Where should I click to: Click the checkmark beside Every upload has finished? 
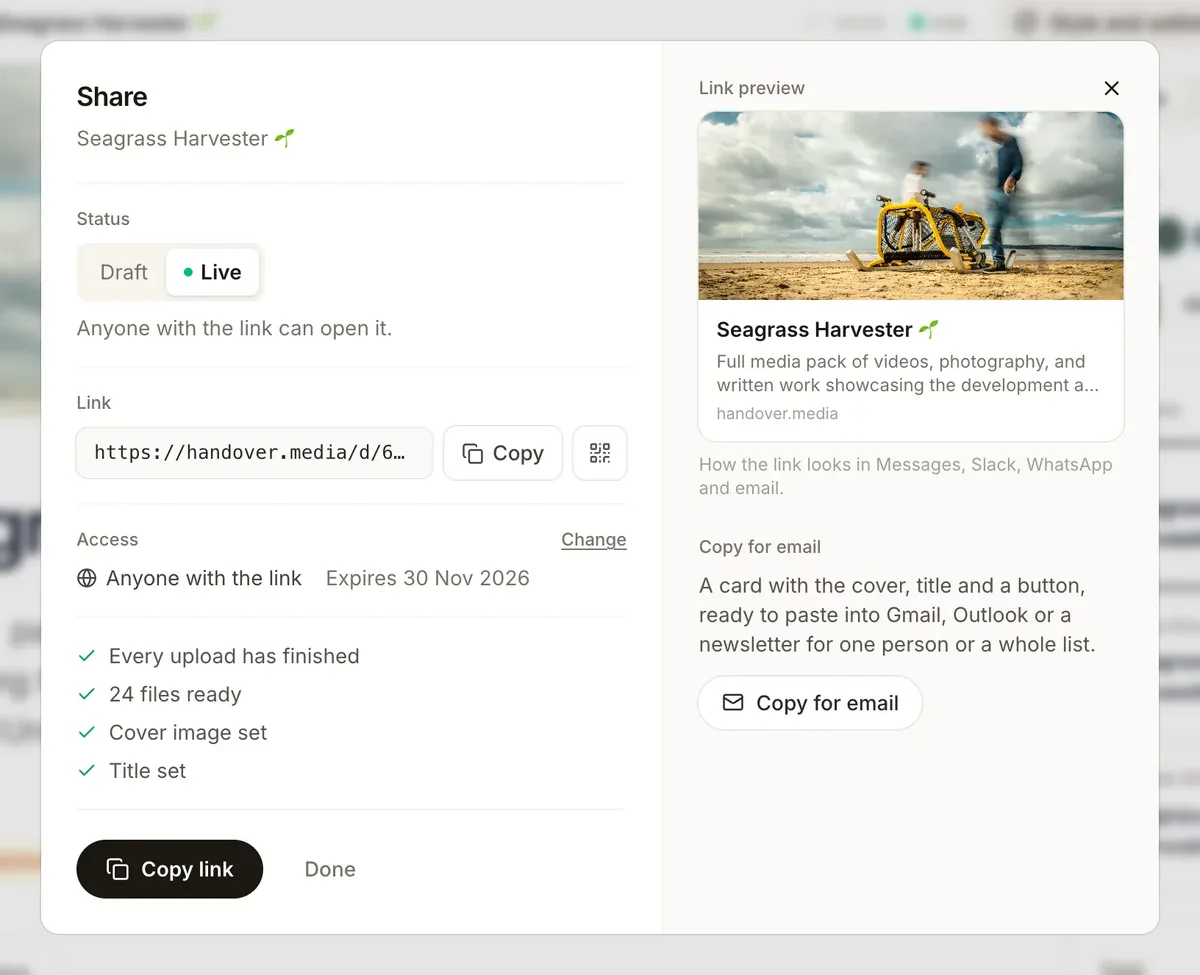87,656
